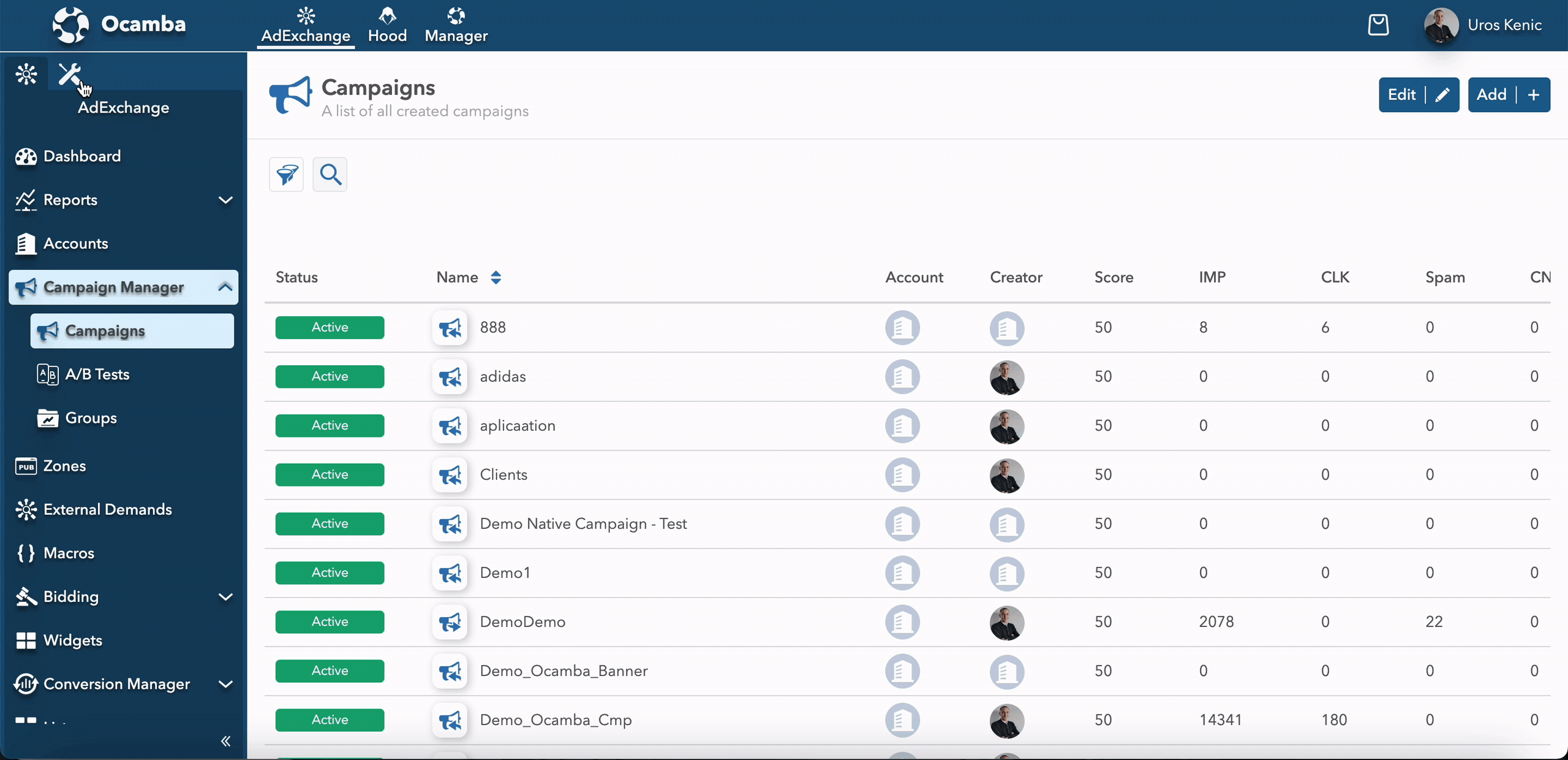Viewport: 1568px width, 760px height.
Task: Select the AdExchange sun icon in sidebar
Action: 26,74
